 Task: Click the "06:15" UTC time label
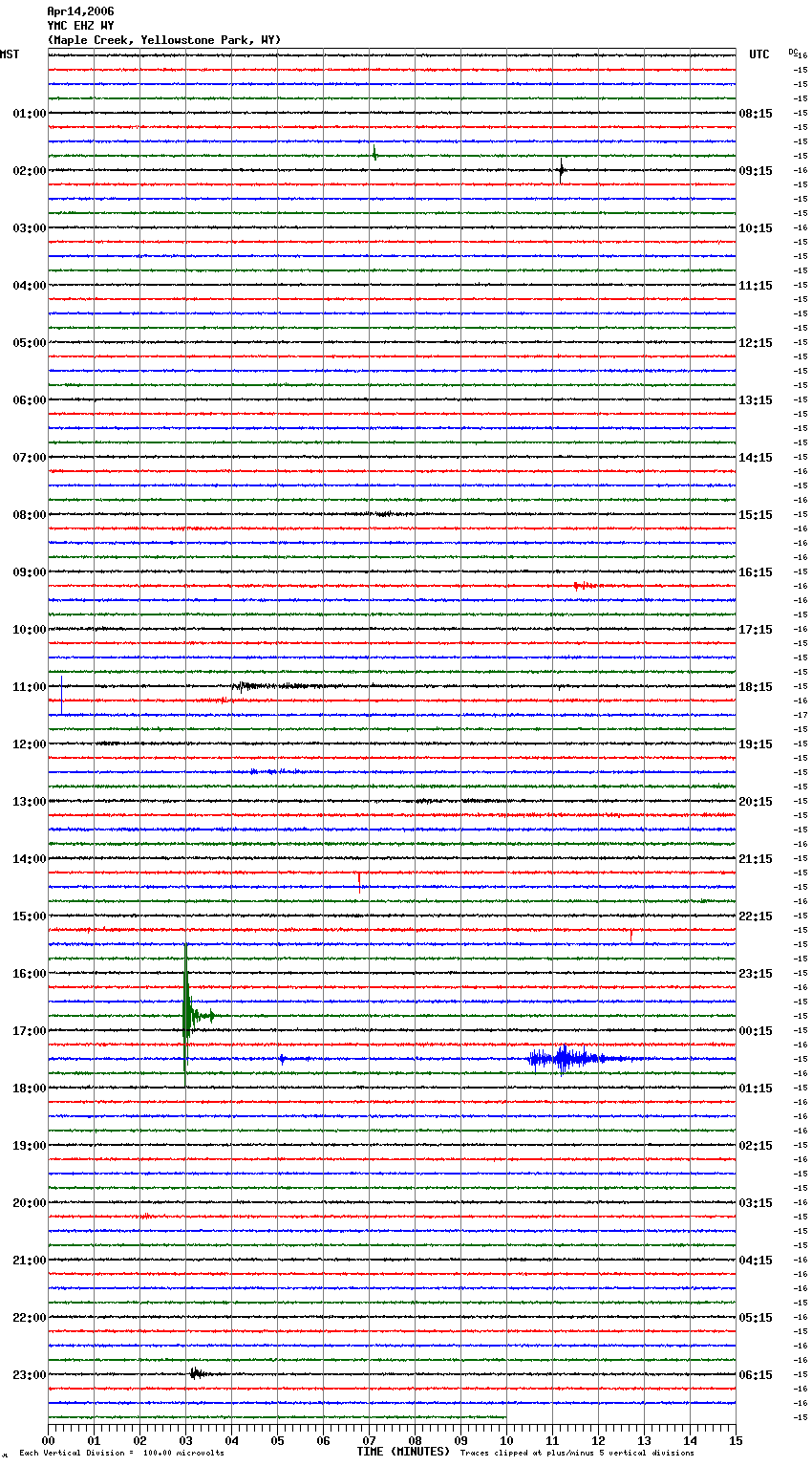(756, 1375)
